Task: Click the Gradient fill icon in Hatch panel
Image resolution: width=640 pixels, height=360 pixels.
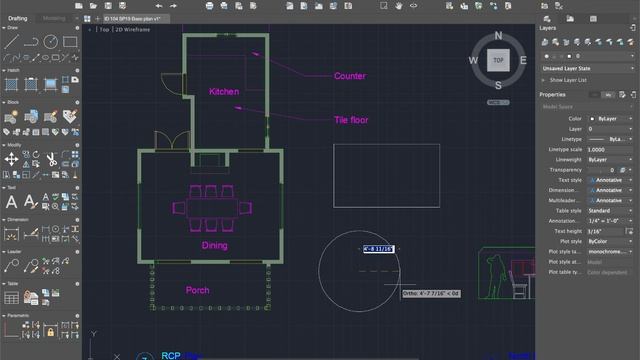Action: click(x=51, y=84)
